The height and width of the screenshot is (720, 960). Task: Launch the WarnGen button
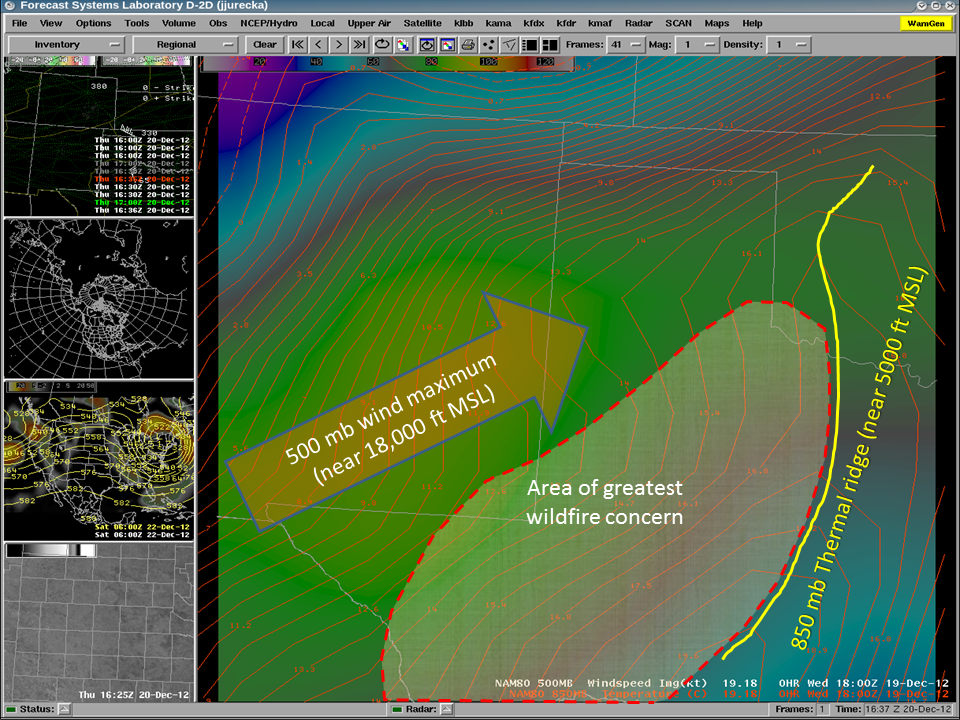[926, 23]
